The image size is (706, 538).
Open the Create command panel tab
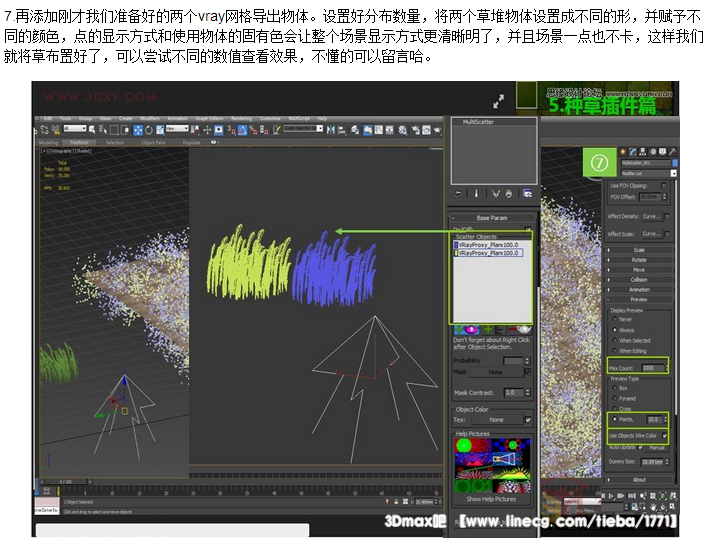click(623, 152)
